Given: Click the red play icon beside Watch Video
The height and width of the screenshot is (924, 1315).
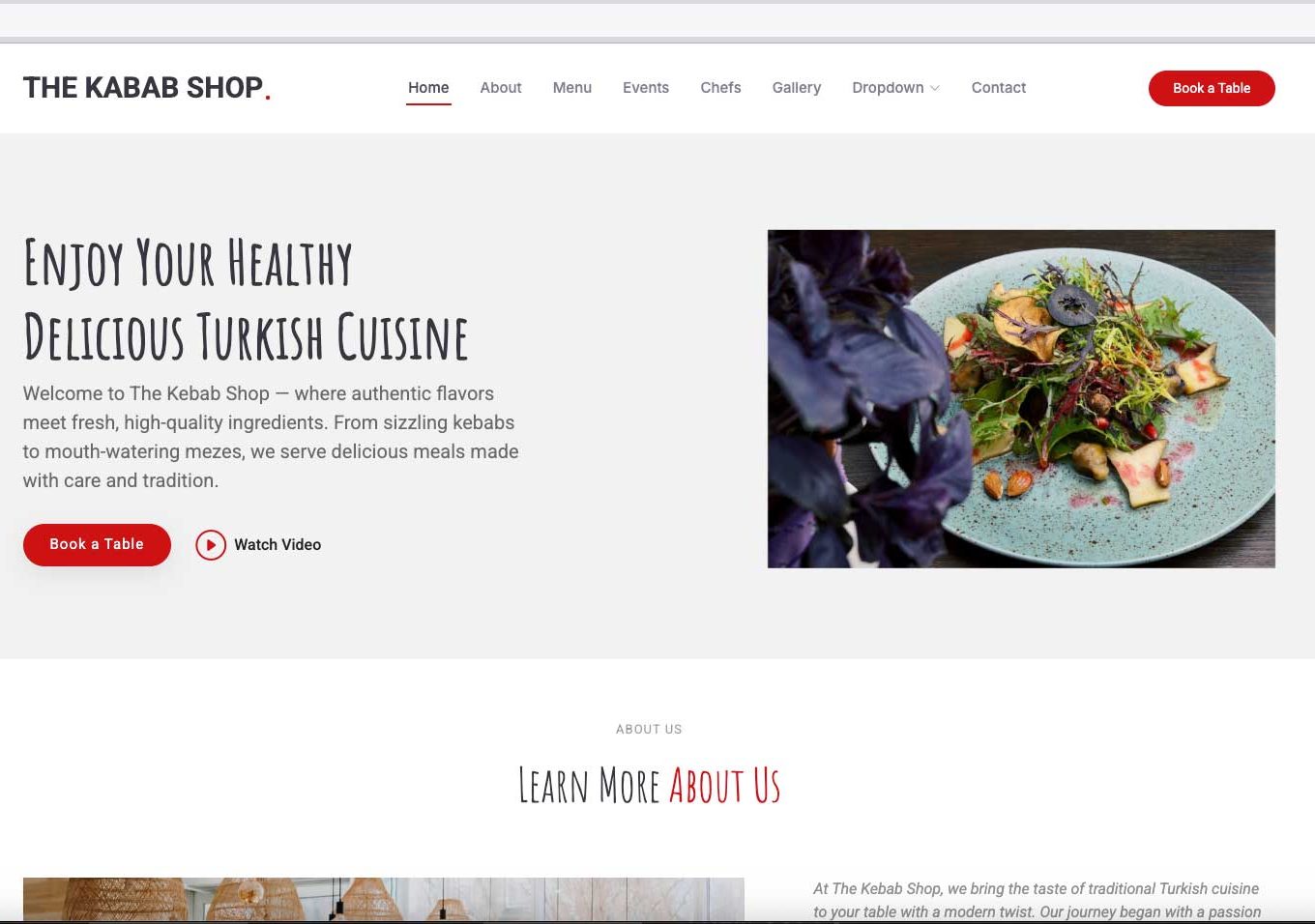Looking at the screenshot, I should 211,545.
